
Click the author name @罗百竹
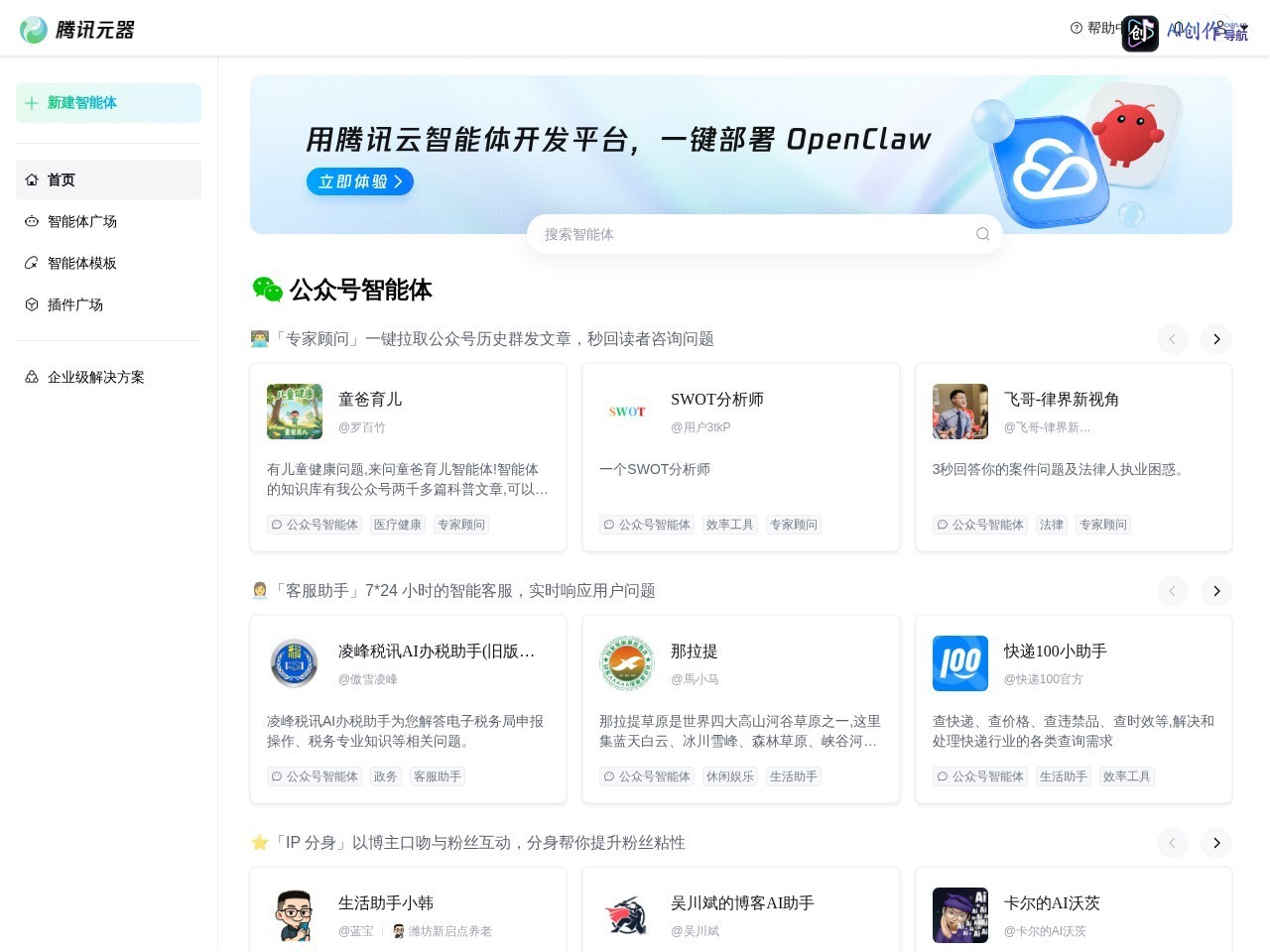tap(362, 427)
